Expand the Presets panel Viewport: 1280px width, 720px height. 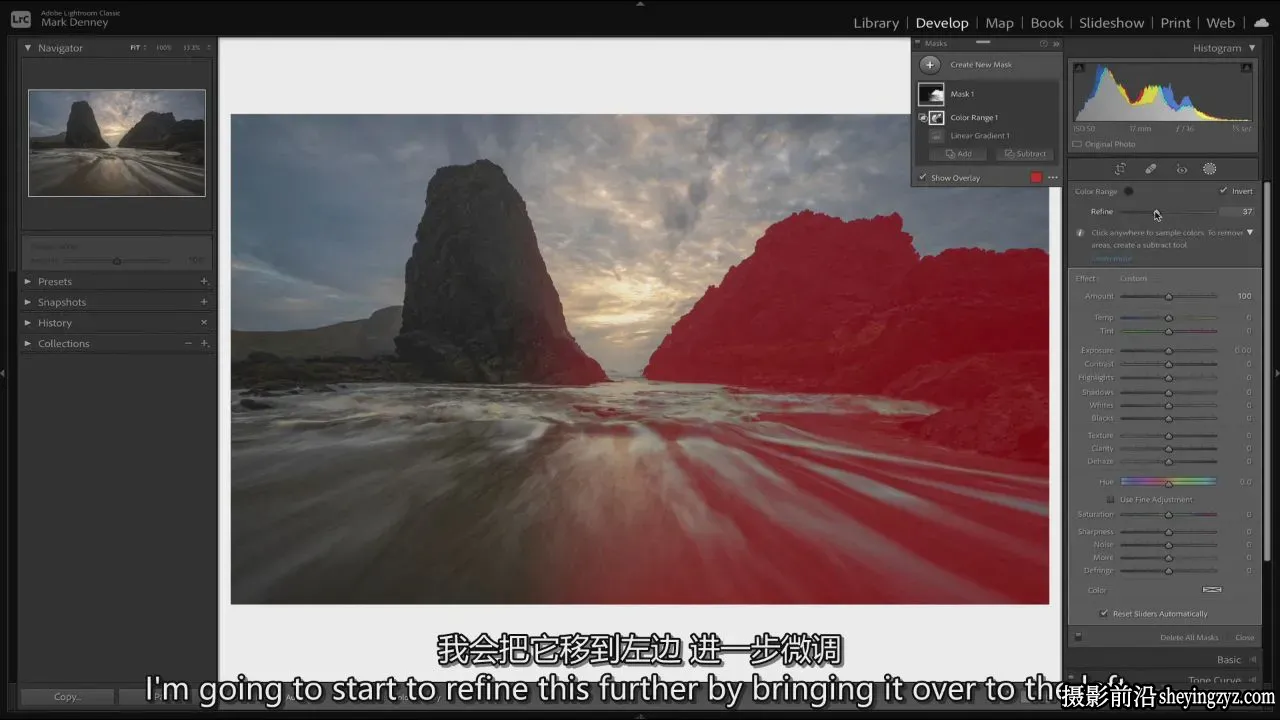28,282
